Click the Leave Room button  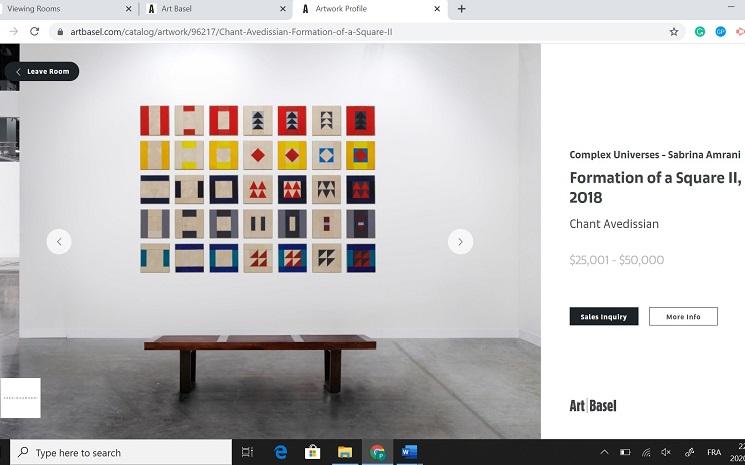click(x=42, y=71)
